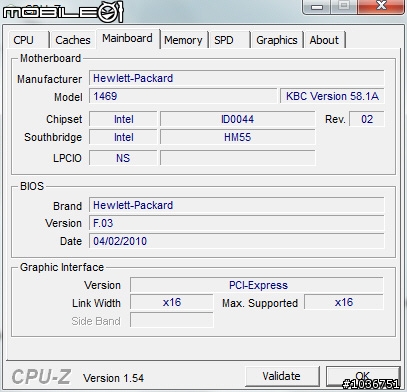Click the BIOS Date 04/02/2010 field

237,241
